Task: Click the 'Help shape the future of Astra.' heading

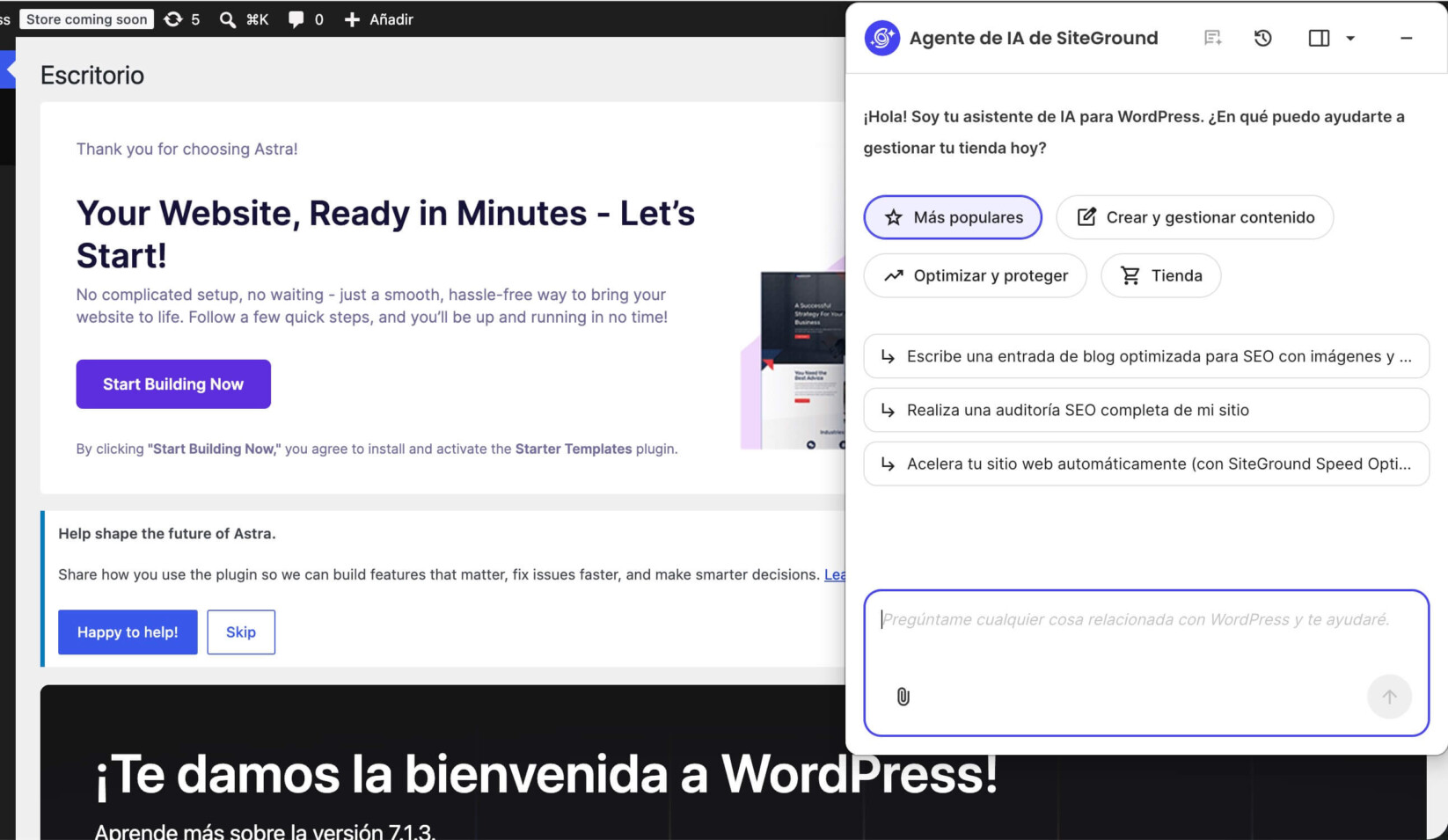Action: coord(167,534)
